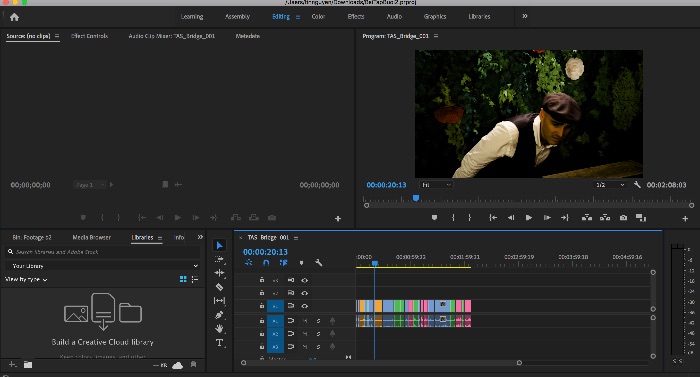Select the Slip tool

[x=219, y=301]
